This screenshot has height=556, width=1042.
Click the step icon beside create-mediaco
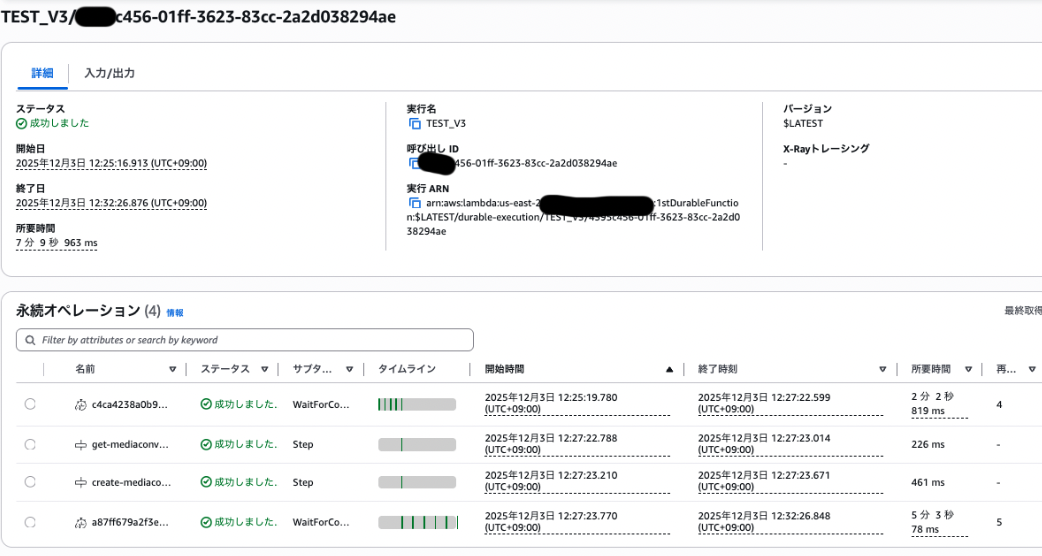pyautogui.click(x=80, y=483)
